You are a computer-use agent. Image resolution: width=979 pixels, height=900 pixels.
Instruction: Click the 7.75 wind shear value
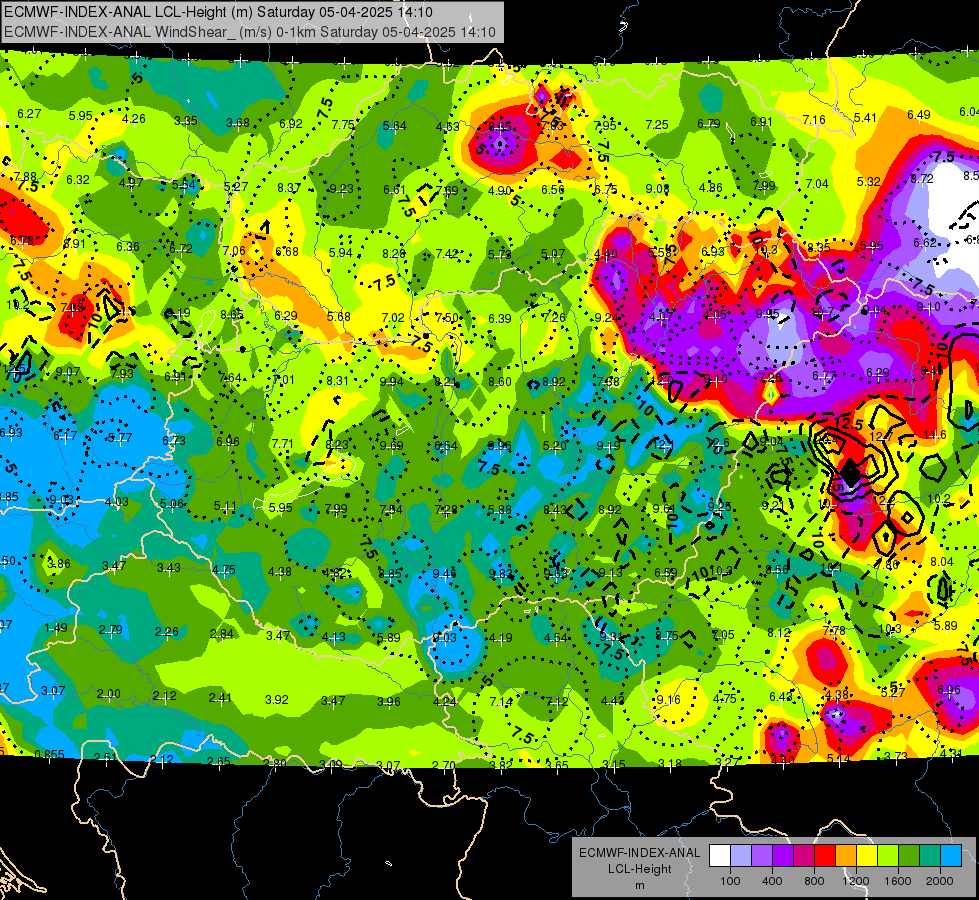click(343, 125)
